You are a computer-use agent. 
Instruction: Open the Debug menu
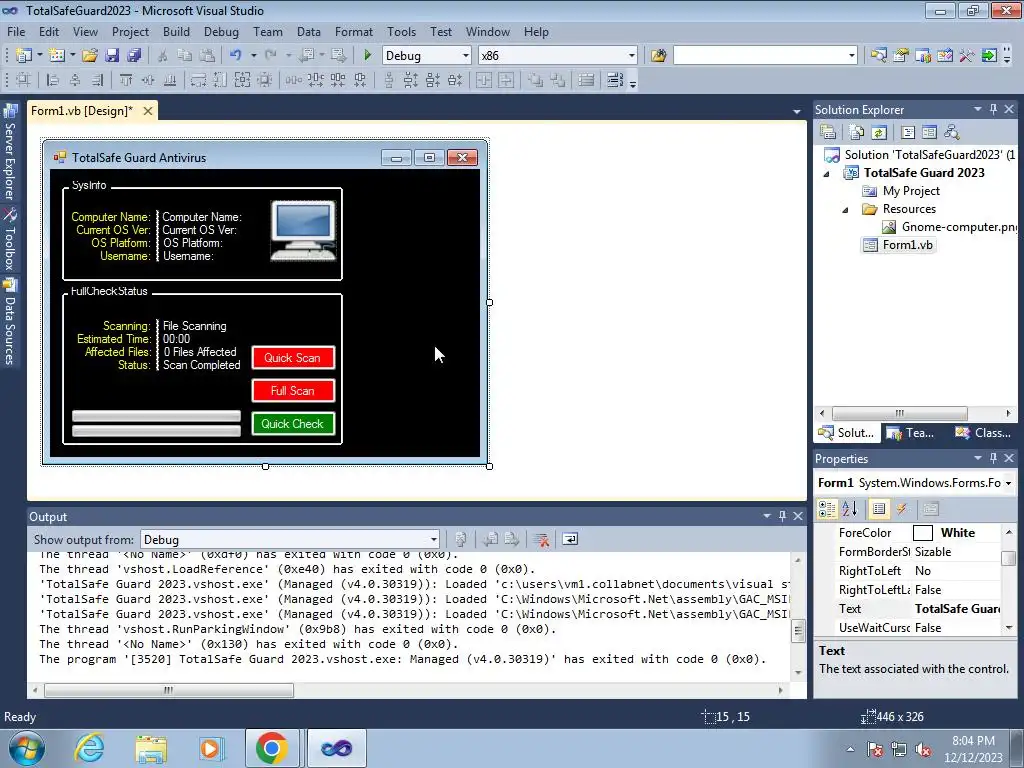click(221, 31)
